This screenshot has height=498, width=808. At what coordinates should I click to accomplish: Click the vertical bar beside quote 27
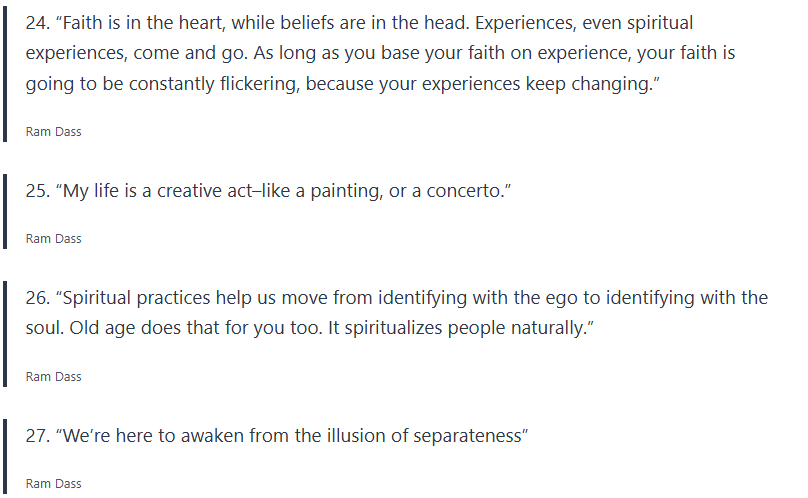click(5, 456)
